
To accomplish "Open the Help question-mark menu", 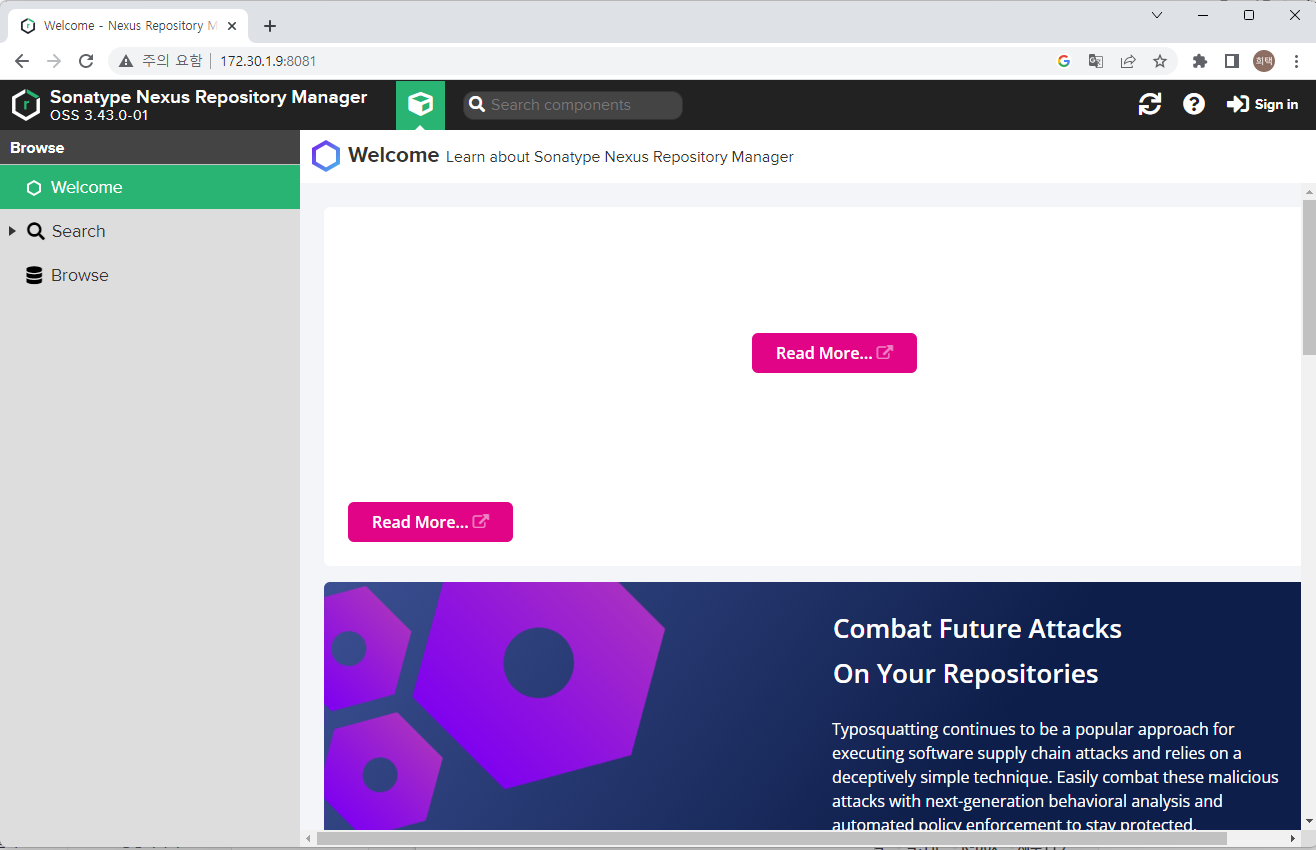I will pyautogui.click(x=1194, y=104).
